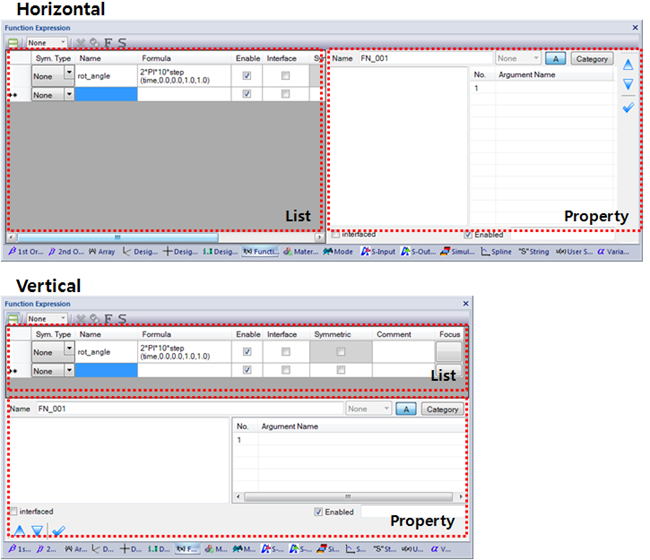
Task: Click rot_angle name cell in Horizontal list
Action: [106, 76]
